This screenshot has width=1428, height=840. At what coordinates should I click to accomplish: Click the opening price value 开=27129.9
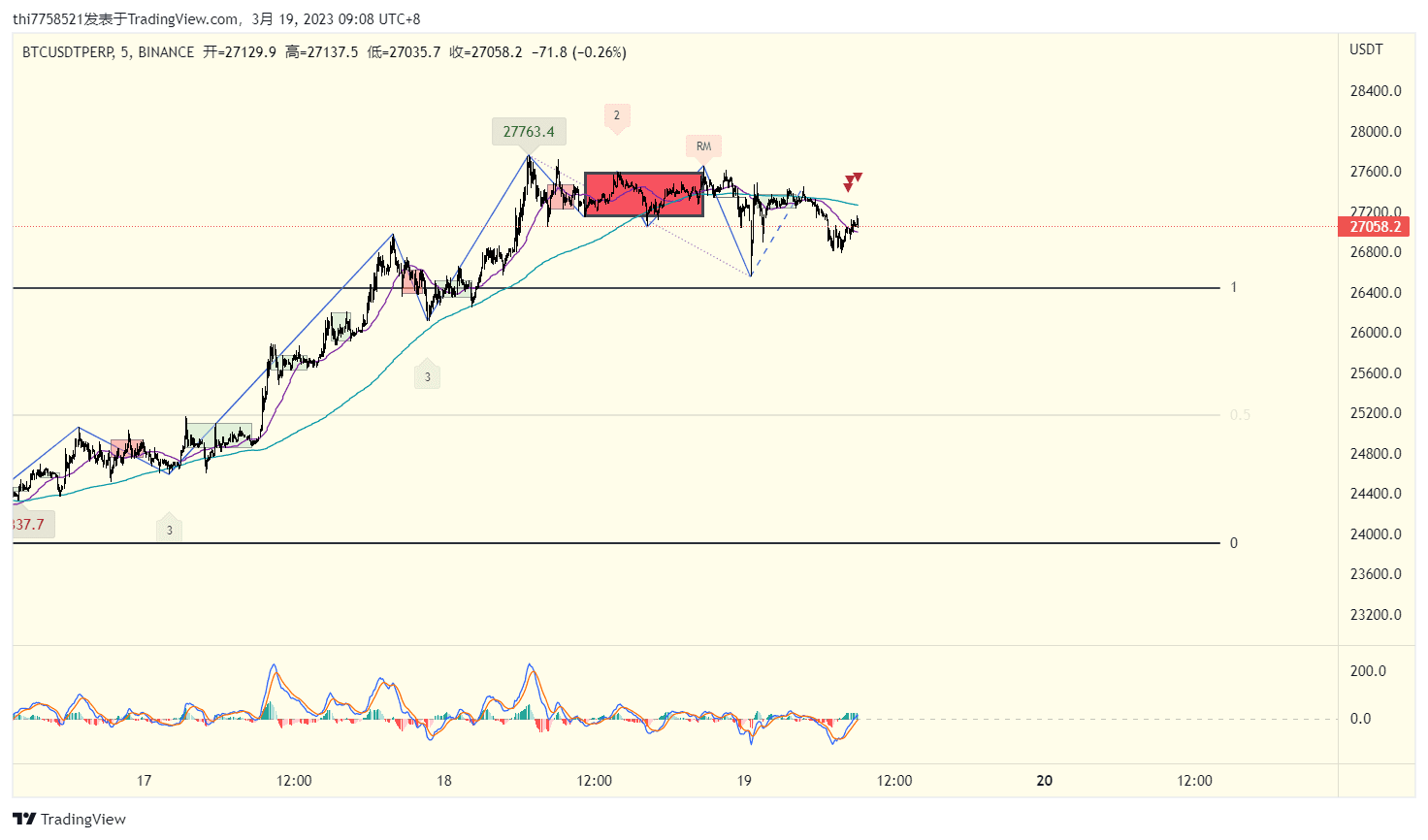(x=240, y=52)
